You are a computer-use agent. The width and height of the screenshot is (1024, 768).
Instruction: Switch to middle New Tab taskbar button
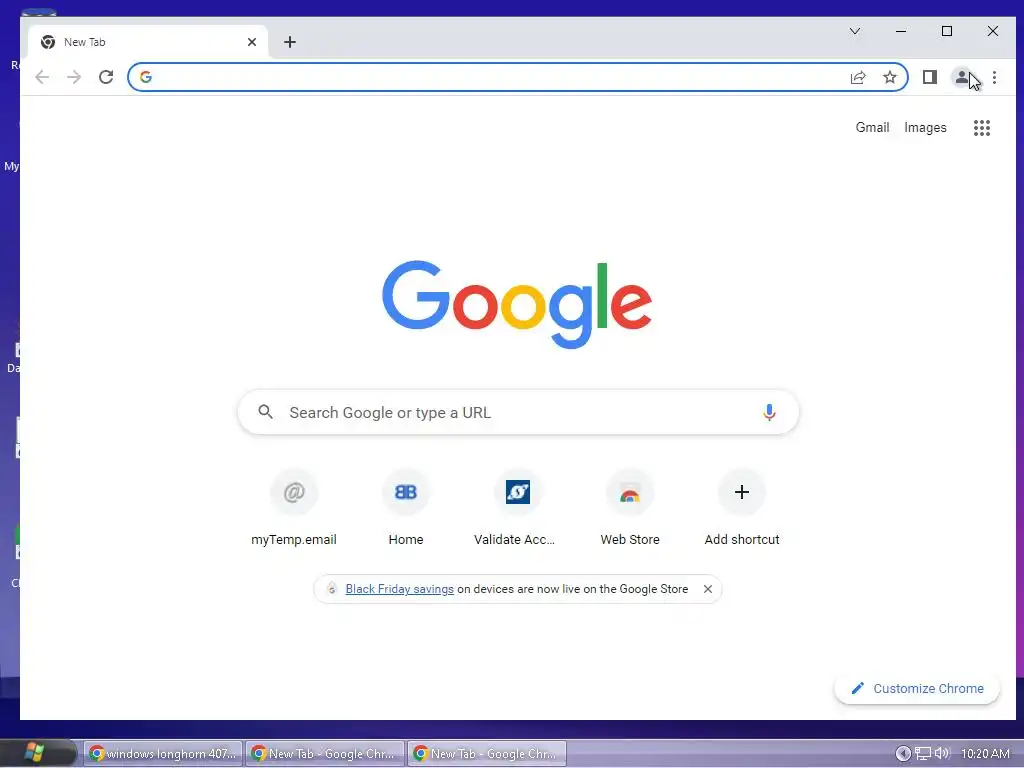click(325, 754)
